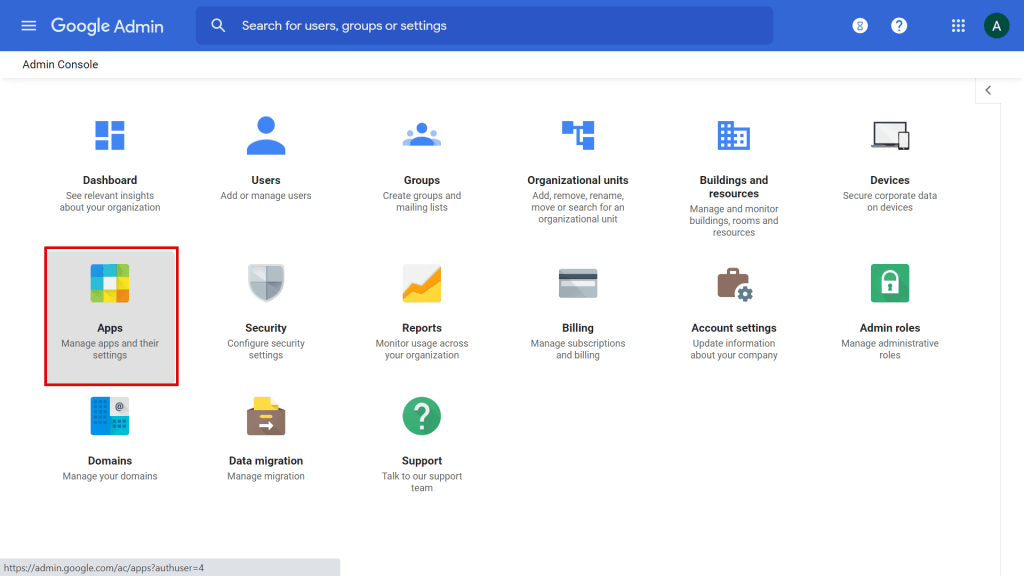The width and height of the screenshot is (1024, 576).
Task: Open the main hamburger menu
Action: click(x=28, y=25)
